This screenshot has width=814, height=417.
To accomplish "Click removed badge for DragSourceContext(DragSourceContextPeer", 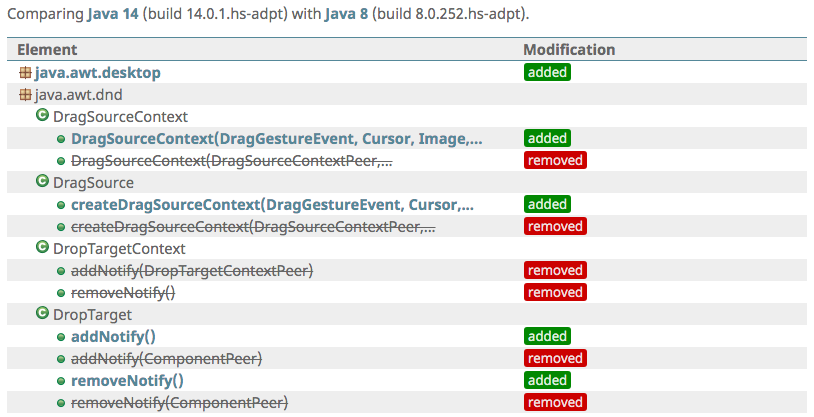I will pos(555,160).
